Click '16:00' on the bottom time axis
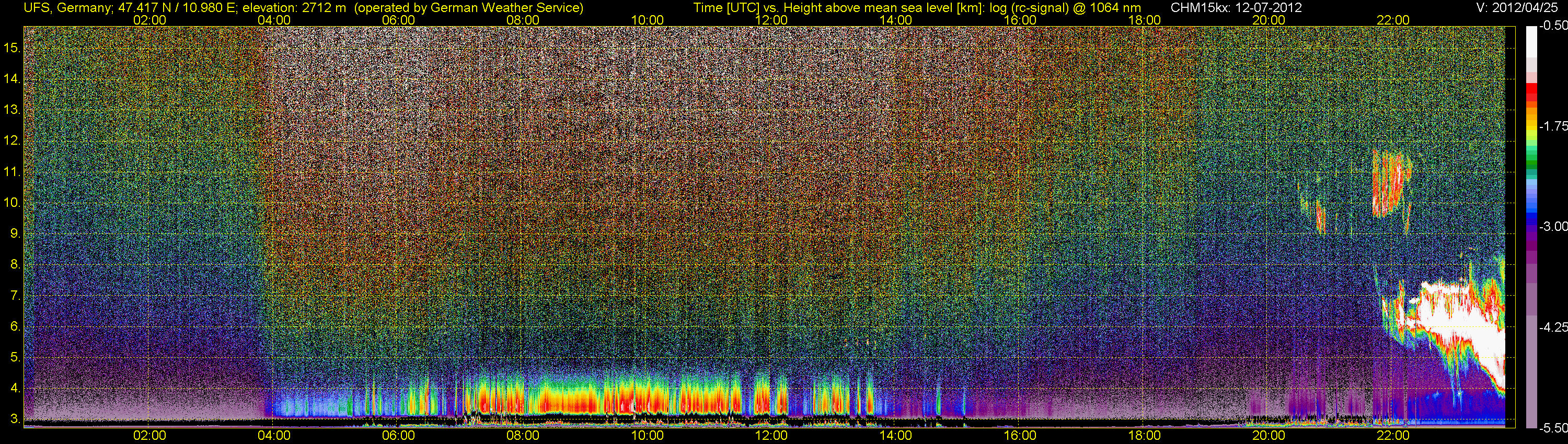Screen dimensions: 1568x444 pos(1020,436)
